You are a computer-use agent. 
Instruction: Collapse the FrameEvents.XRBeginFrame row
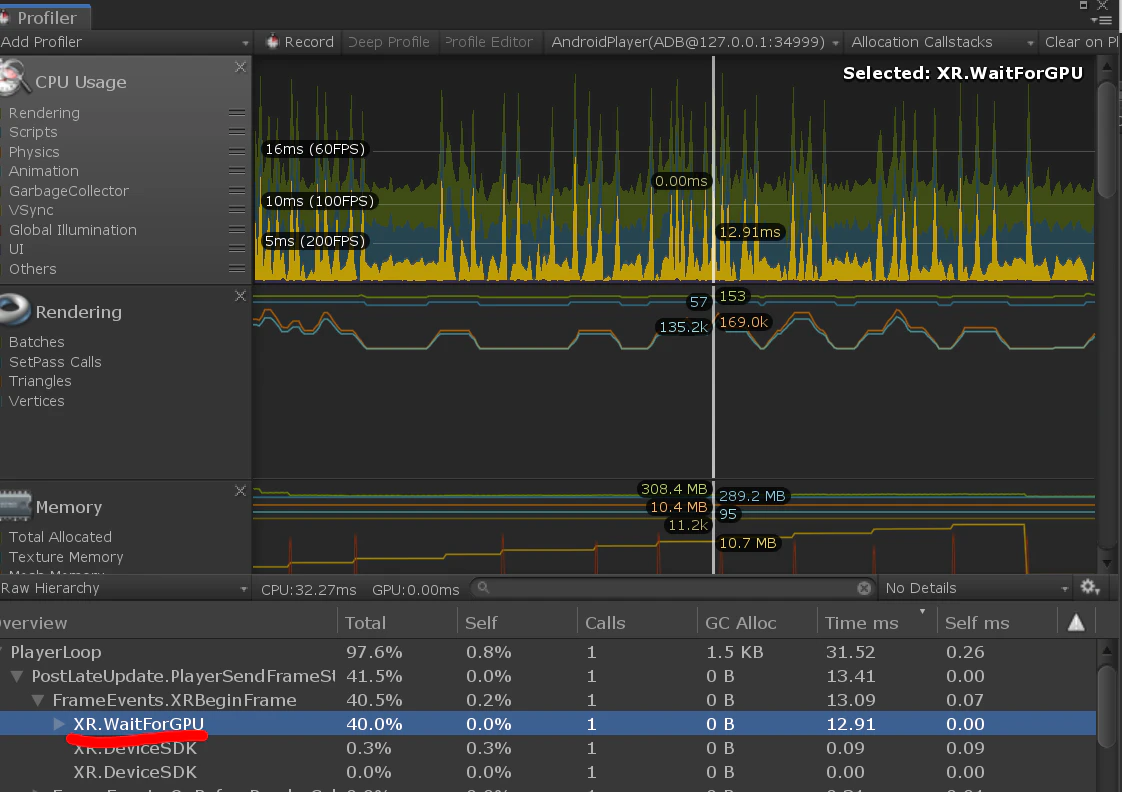tap(38, 700)
